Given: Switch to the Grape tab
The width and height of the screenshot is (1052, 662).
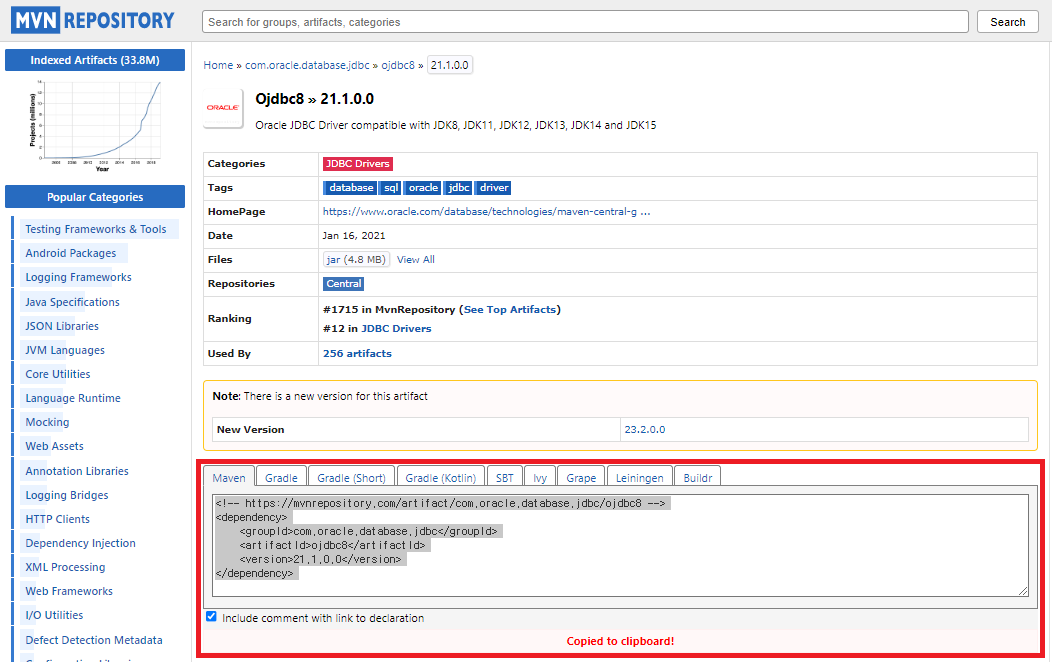Looking at the screenshot, I should pos(581,477).
